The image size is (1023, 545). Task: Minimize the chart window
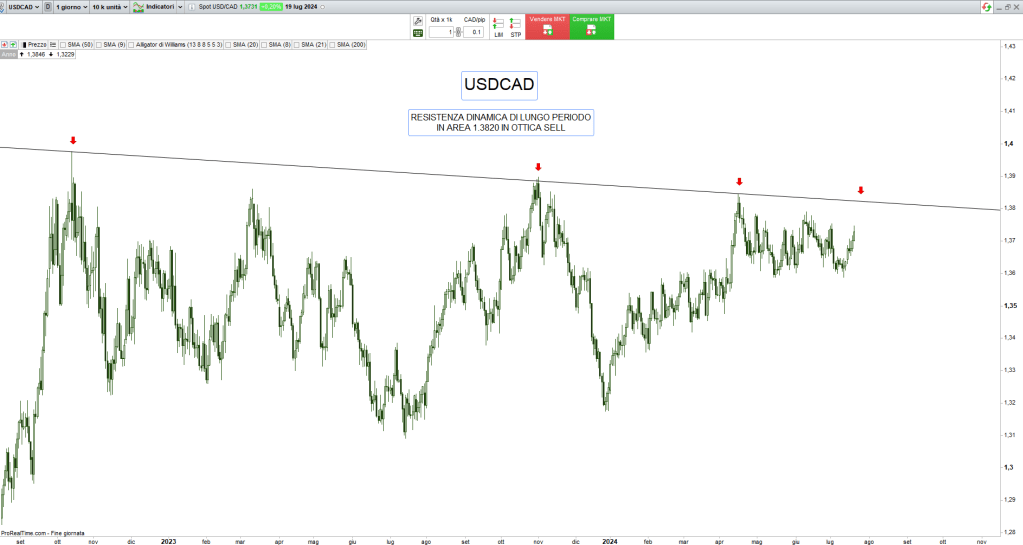tap(999, 7)
